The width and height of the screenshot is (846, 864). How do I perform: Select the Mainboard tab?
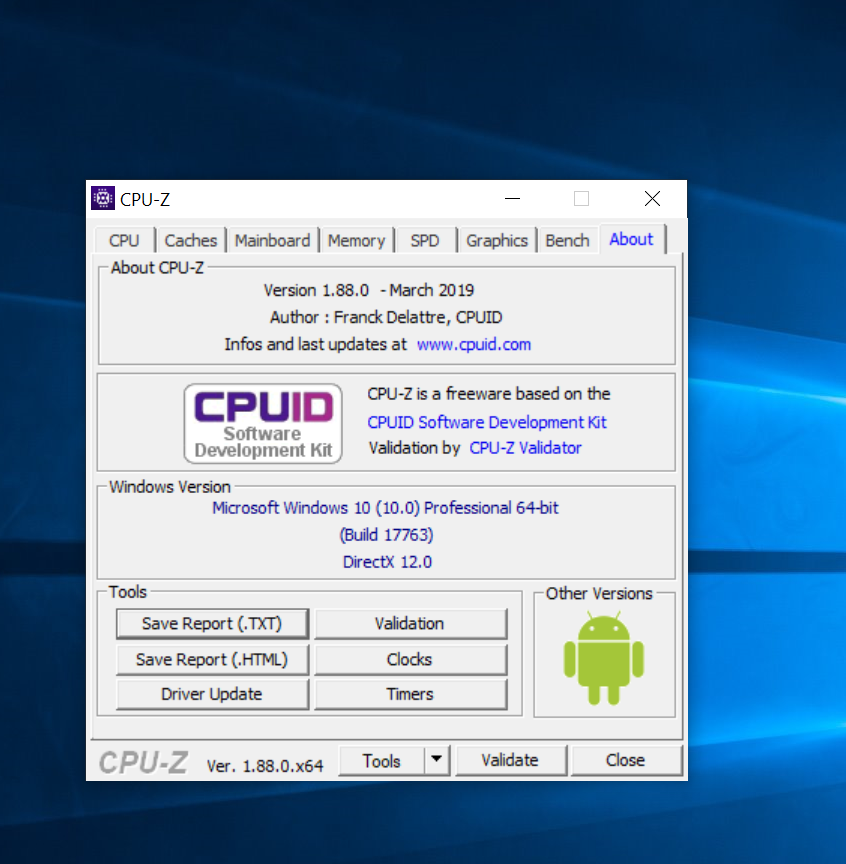272,241
